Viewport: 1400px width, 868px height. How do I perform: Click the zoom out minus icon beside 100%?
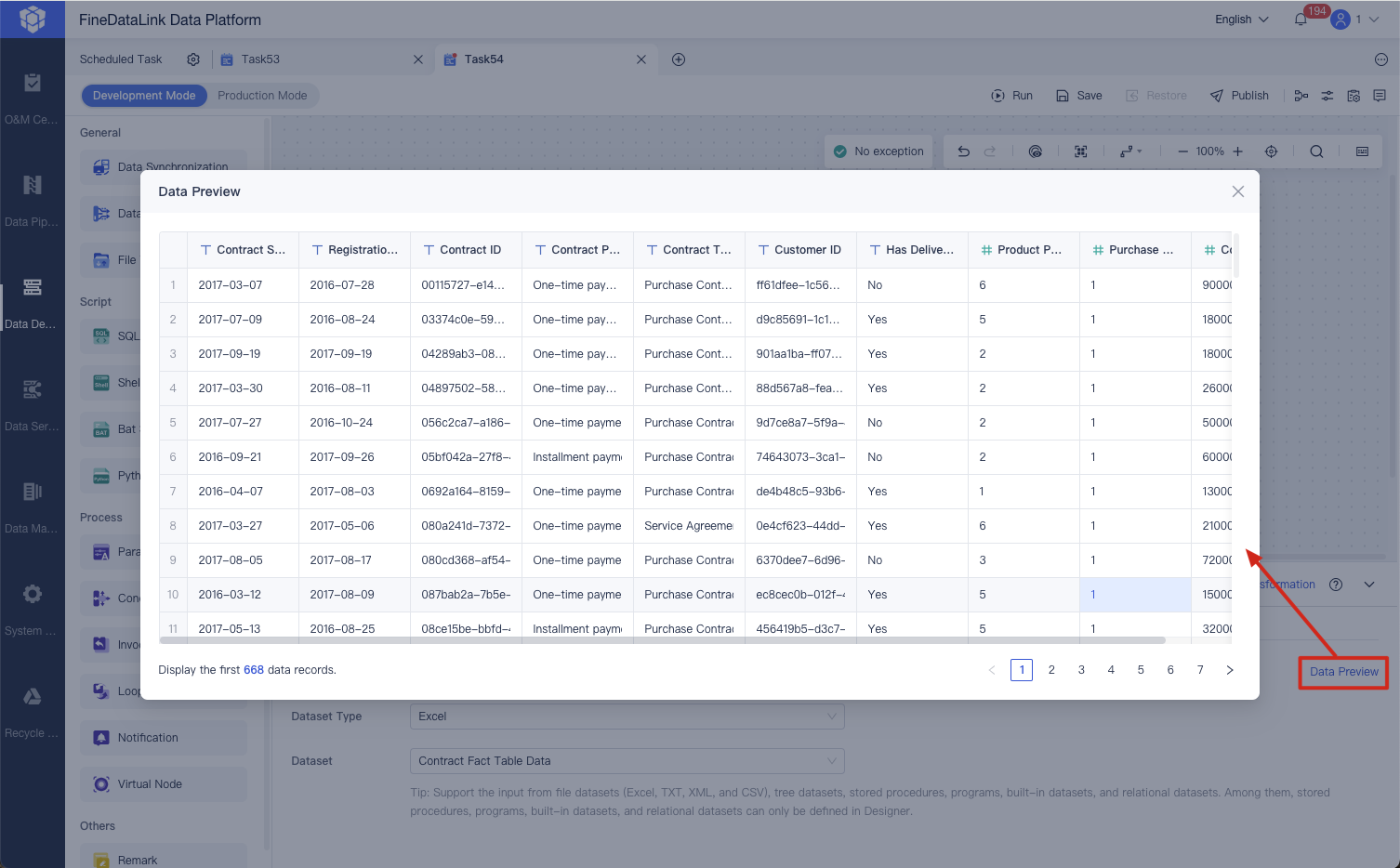point(1182,151)
